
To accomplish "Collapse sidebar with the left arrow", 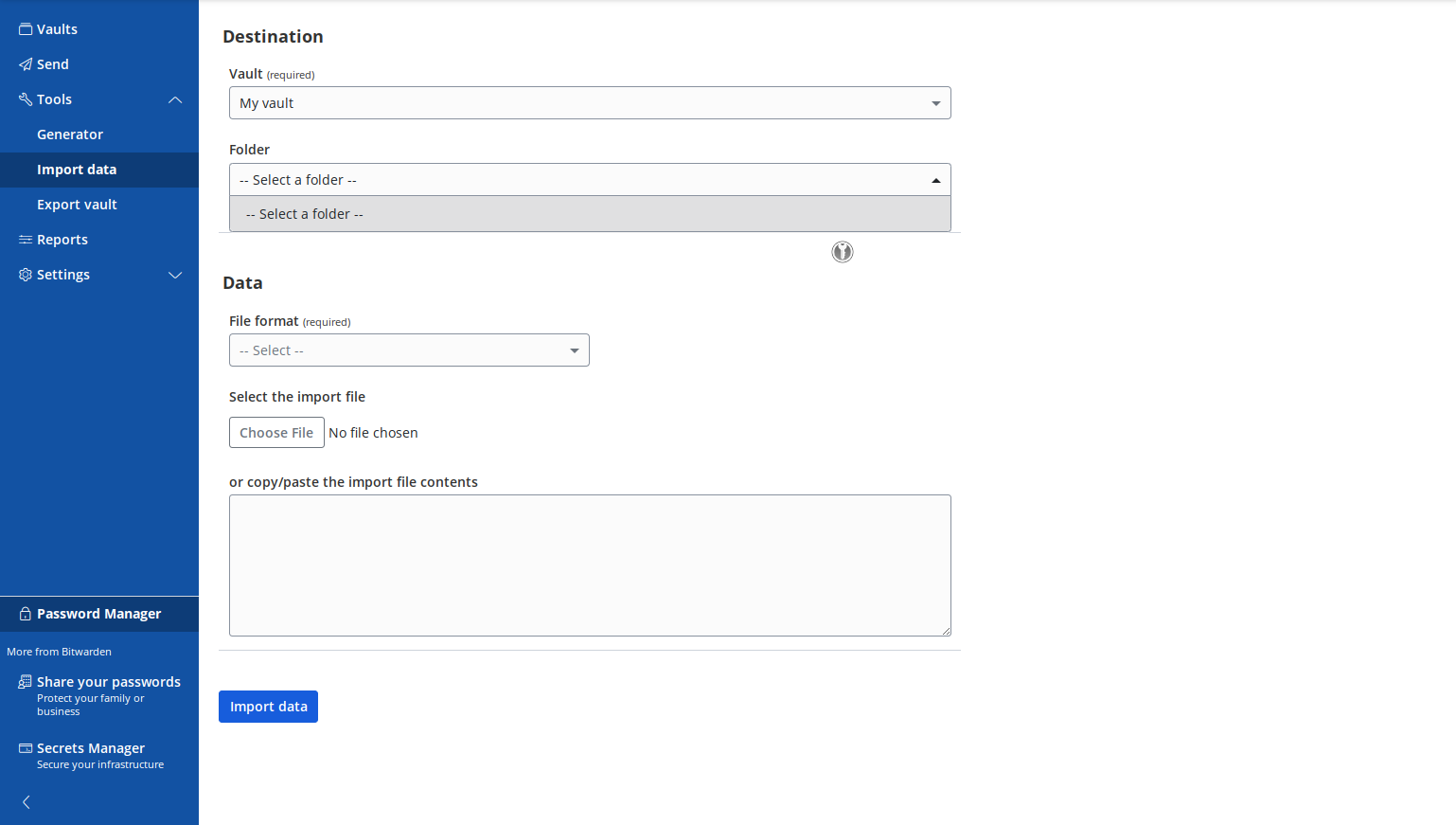I will [x=27, y=802].
